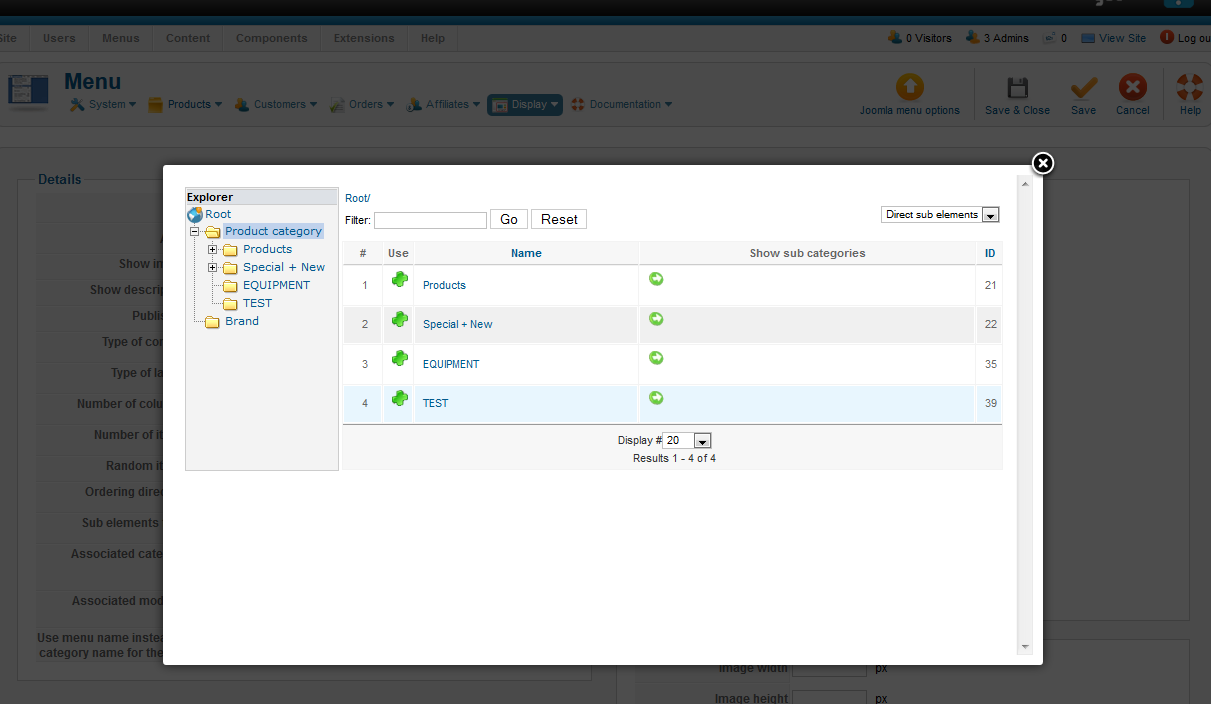Open the Menus top menu
The height and width of the screenshot is (704, 1211).
pyautogui.click(x=121, y=38)
